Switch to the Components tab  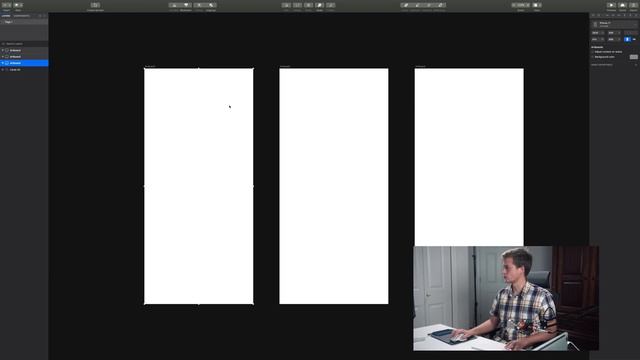[x=22, y=16]
